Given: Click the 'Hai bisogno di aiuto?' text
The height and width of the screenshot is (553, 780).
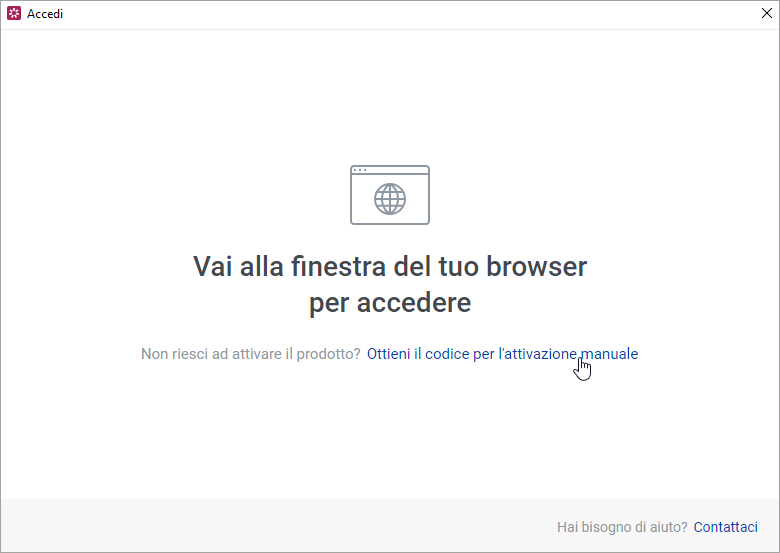Looking at the screenshot, I should point(621,527).
